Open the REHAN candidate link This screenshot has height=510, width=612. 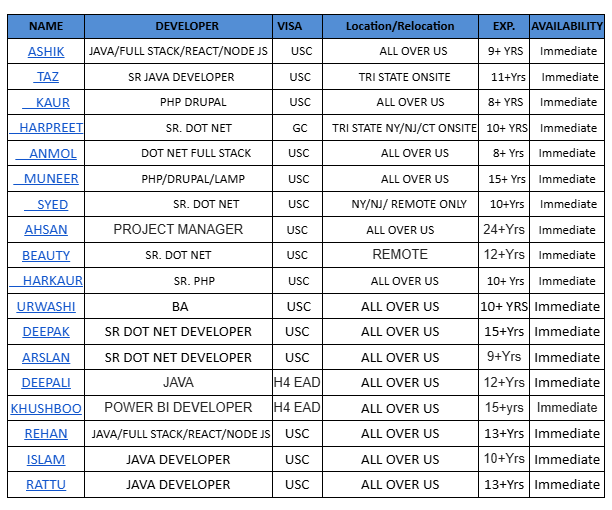pos(46,434)
